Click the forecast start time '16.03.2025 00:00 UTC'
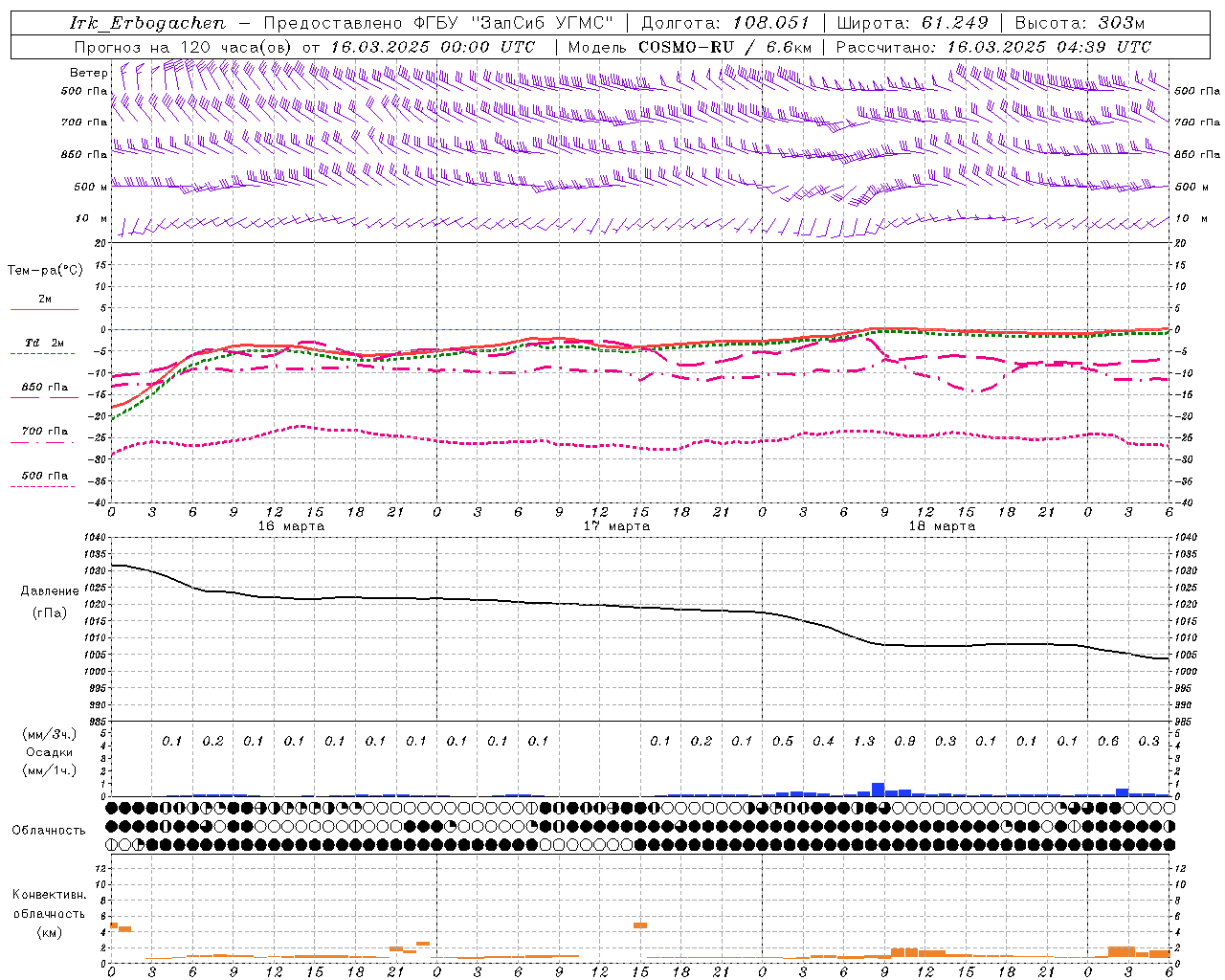Image resolution: width=1225 pixels, height=980 pixels. (x=433, y=47)
